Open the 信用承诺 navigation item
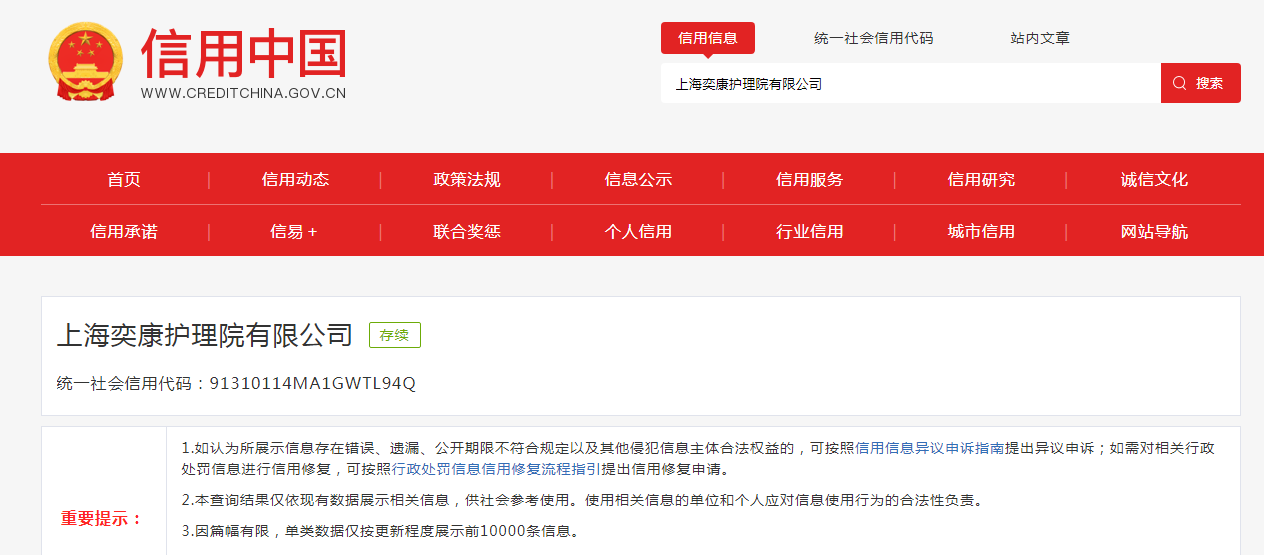The height and width of the screenshot is (555, 1264). 124,231
